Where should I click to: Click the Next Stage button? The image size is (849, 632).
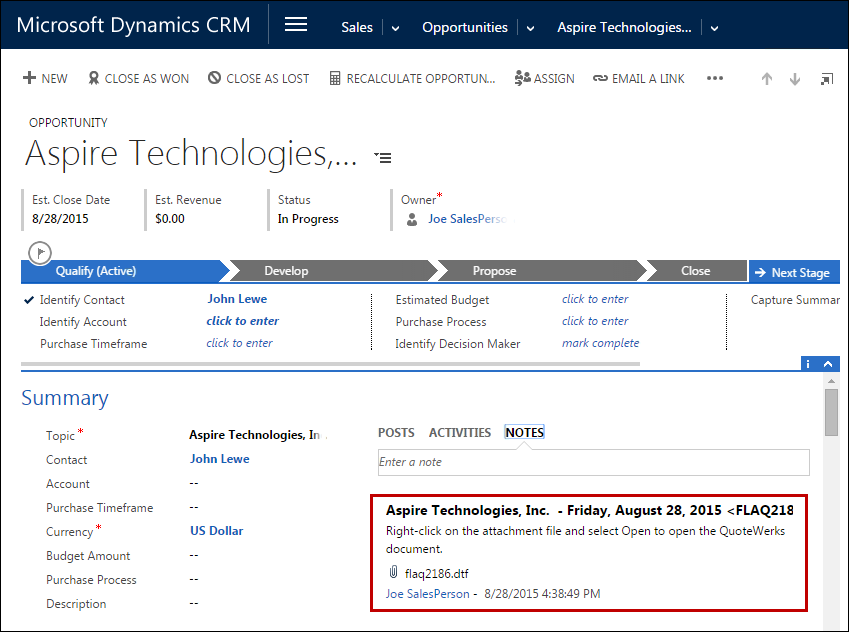point(794,271)
